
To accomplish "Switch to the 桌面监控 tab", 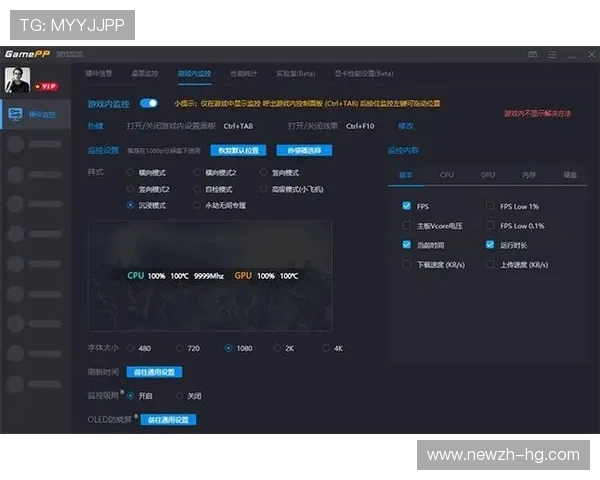I will point(145,73).
